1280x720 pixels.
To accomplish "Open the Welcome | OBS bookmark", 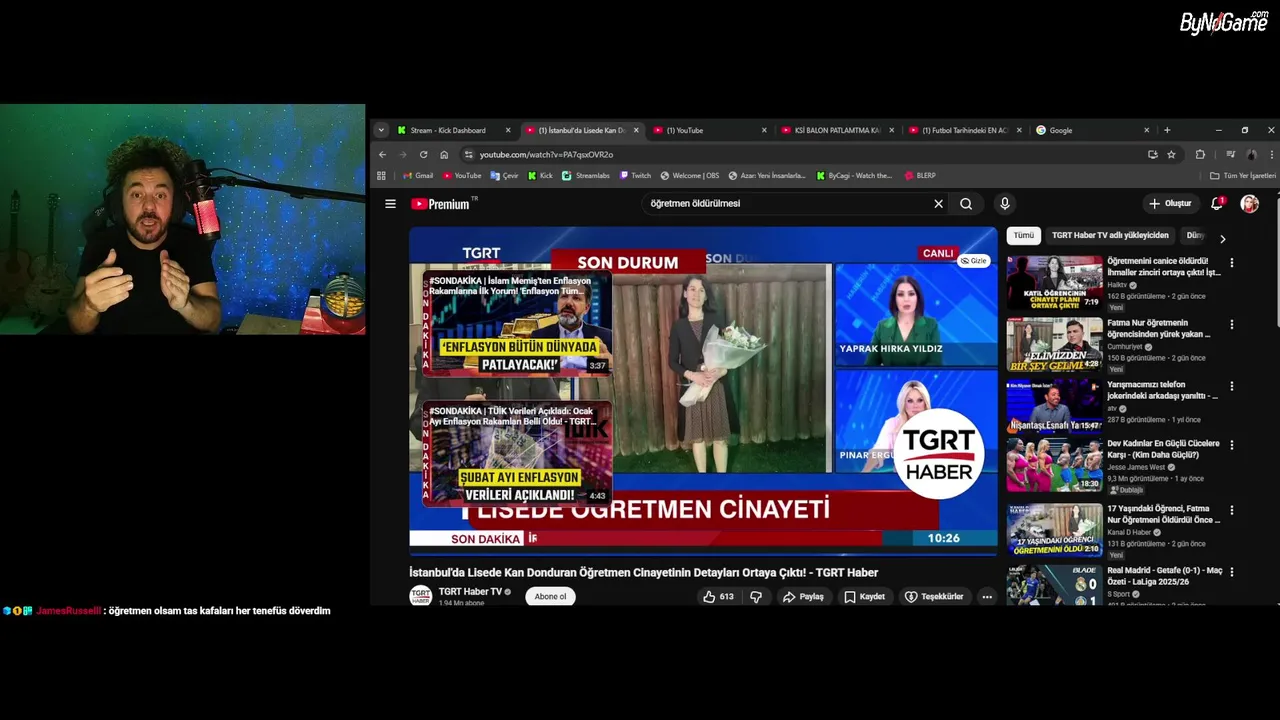I will point(689,176).
